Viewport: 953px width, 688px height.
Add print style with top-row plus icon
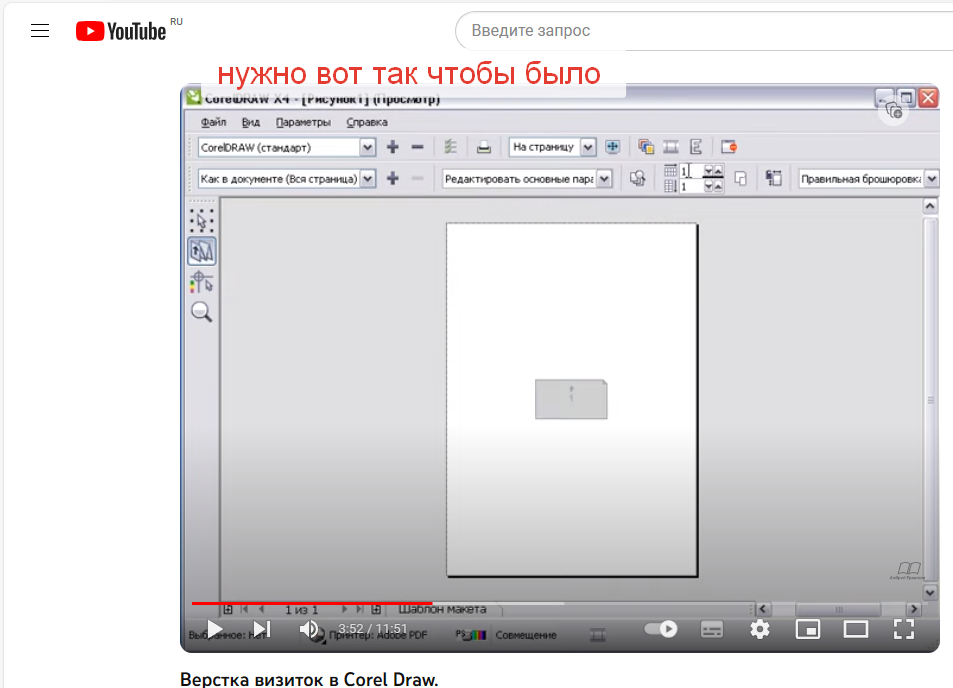click(x=393, y=146)
